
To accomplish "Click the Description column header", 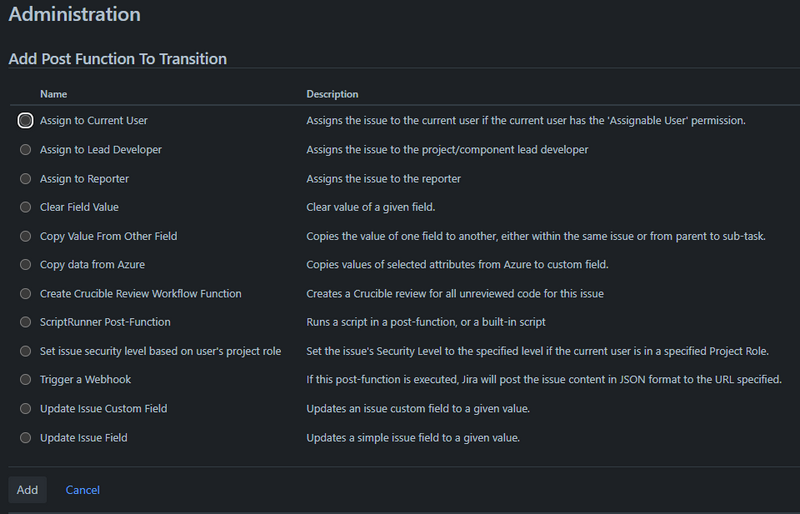I will point(332,94).
